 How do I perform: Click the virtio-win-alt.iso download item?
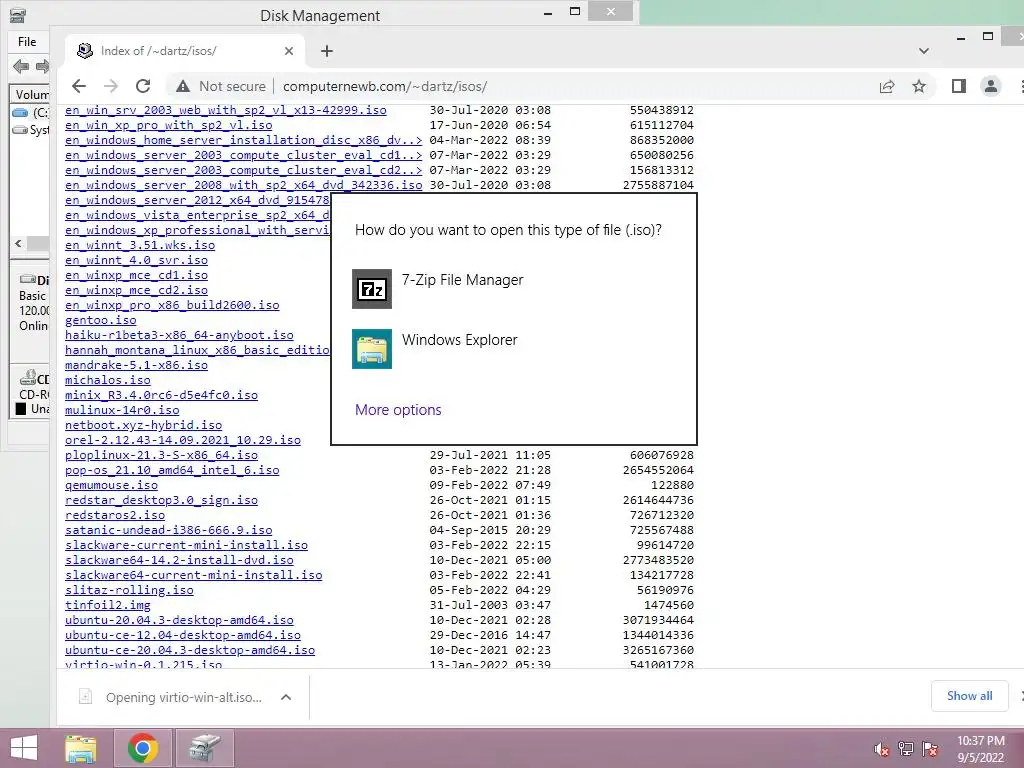coord(171,697)
